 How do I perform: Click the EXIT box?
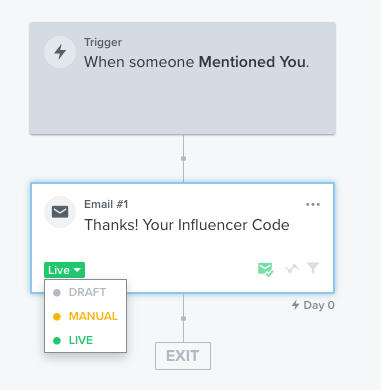pyautogui.click(x=183, y=356)
